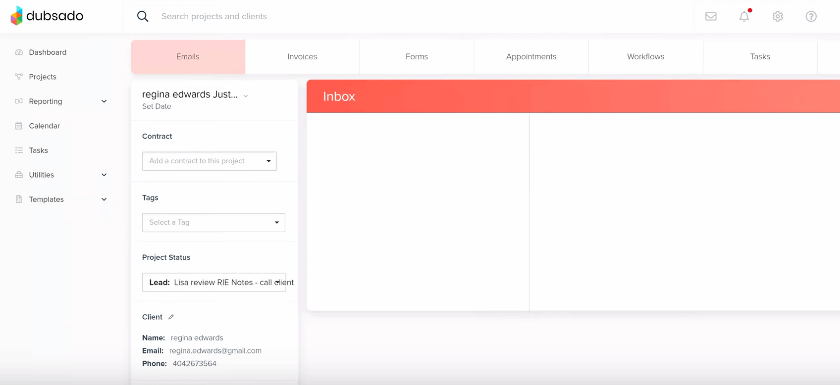The height and width of the screenshot is (385, 840).
Task: Click the Projects sidebar icon
Action: 19,77
